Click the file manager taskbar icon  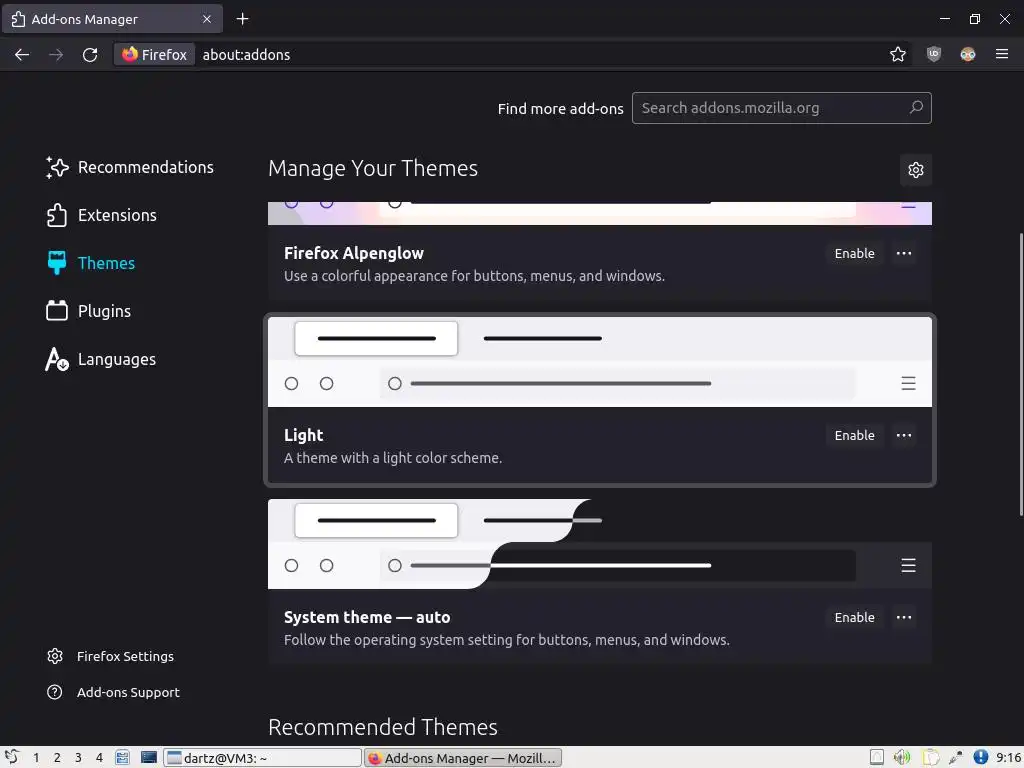[122, 758]
